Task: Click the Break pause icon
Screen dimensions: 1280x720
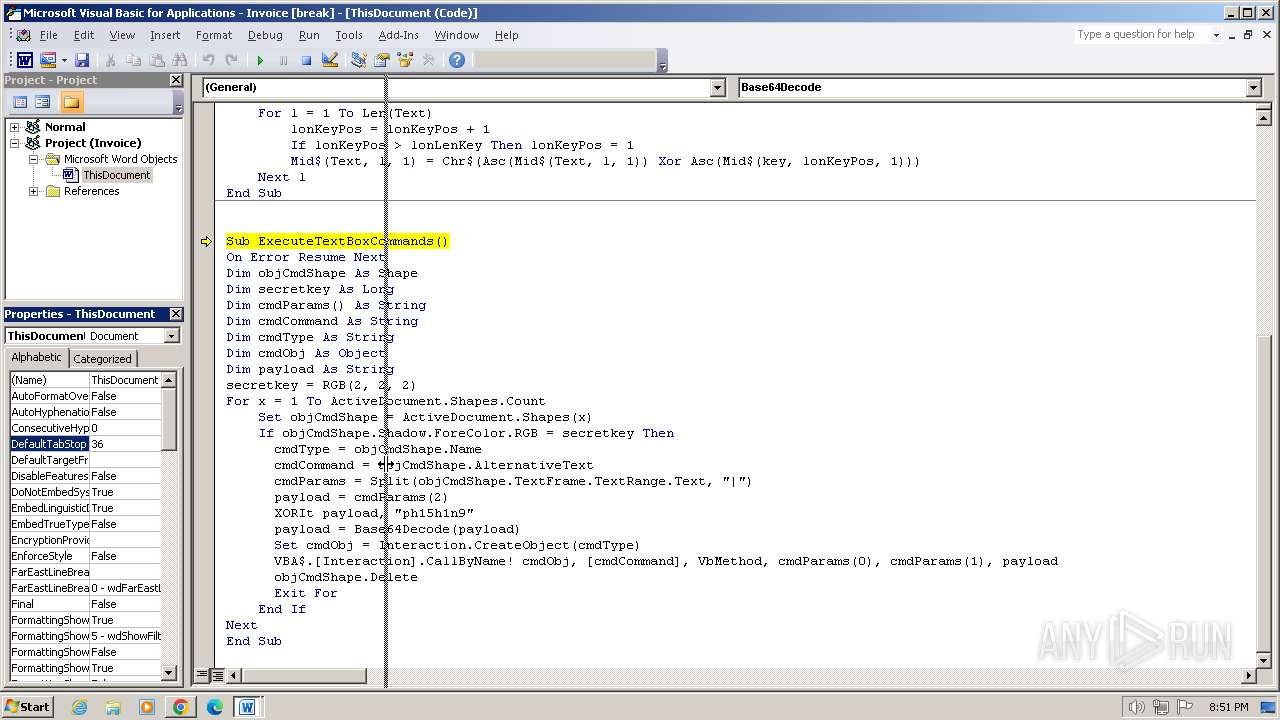Action: point(283,61)
